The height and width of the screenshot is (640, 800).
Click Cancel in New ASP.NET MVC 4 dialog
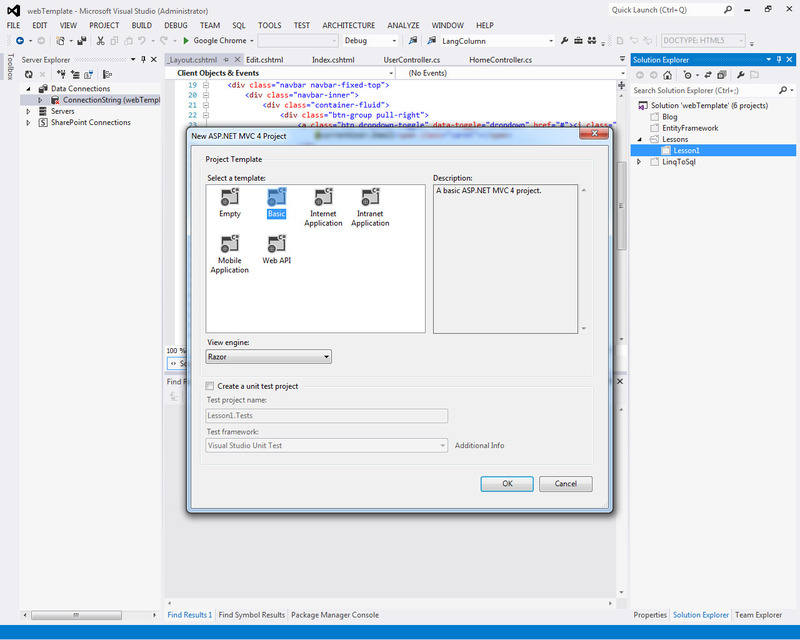pos(566,484)
